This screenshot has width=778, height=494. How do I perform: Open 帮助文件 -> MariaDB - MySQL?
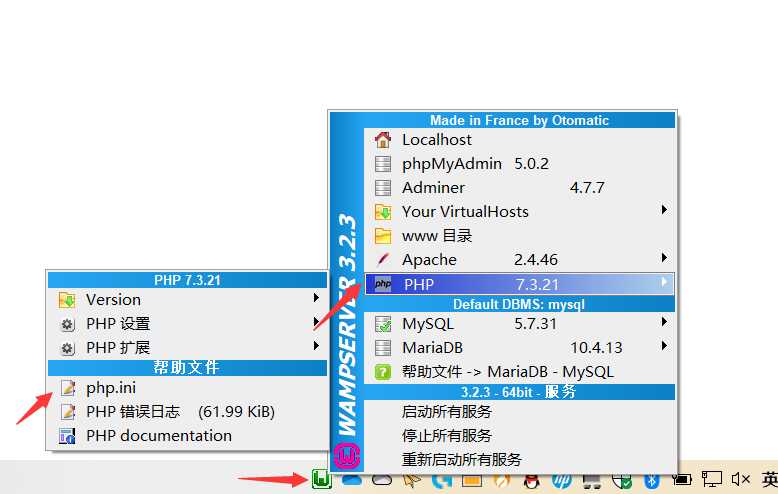[519, 372]
